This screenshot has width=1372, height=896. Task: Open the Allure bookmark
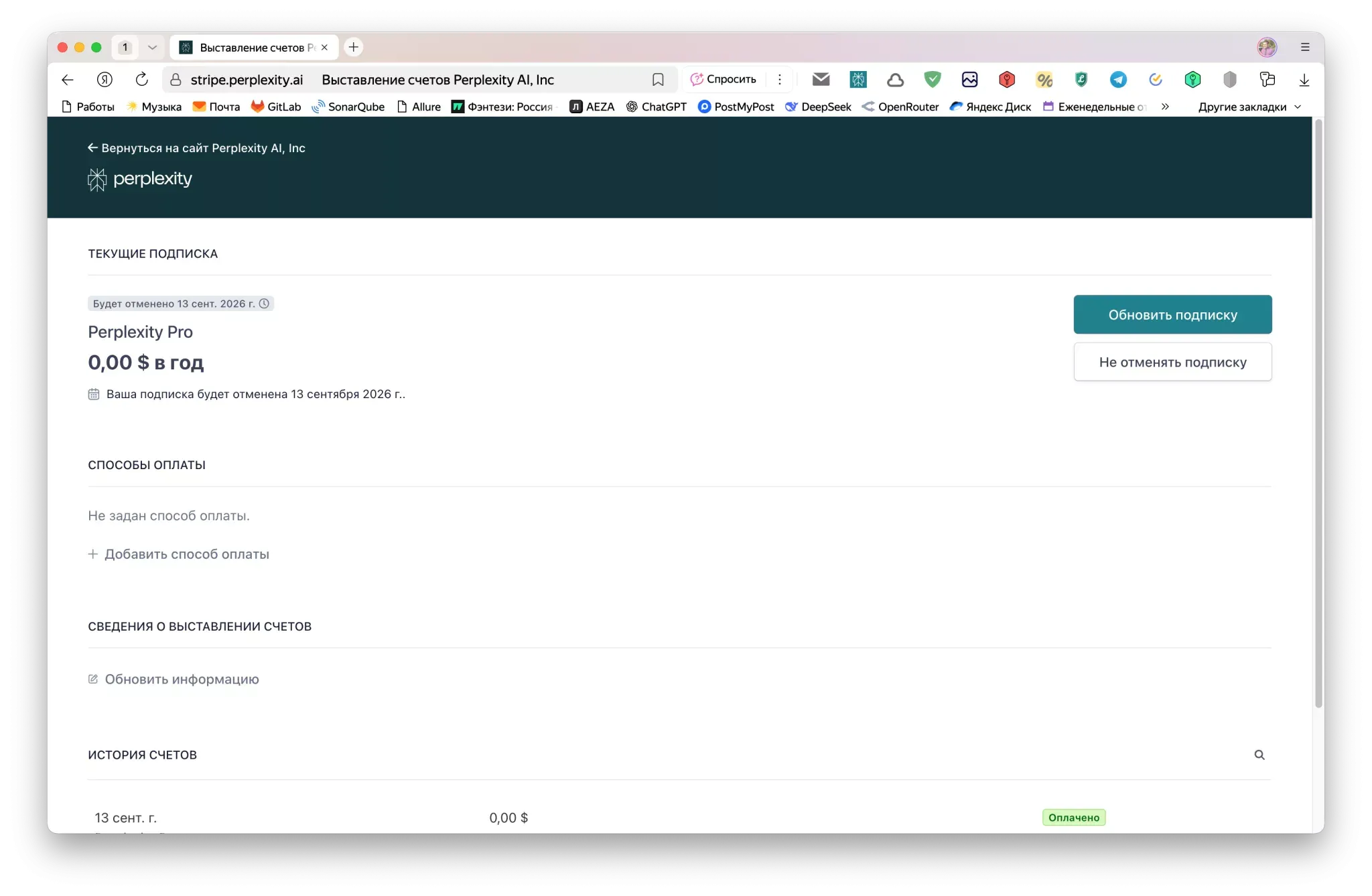pyautogui.click(x=419, y=107)
